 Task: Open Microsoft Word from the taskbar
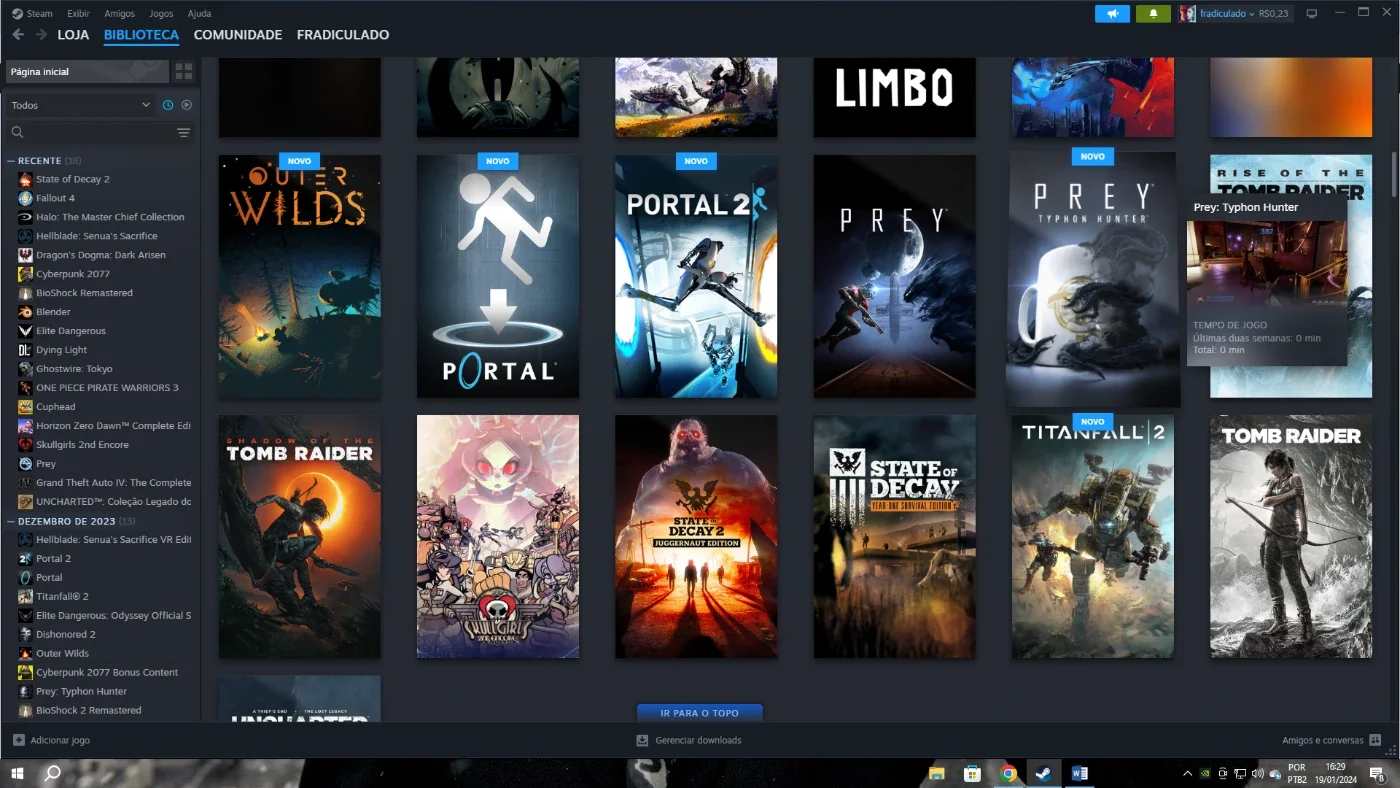(1079, 773)
